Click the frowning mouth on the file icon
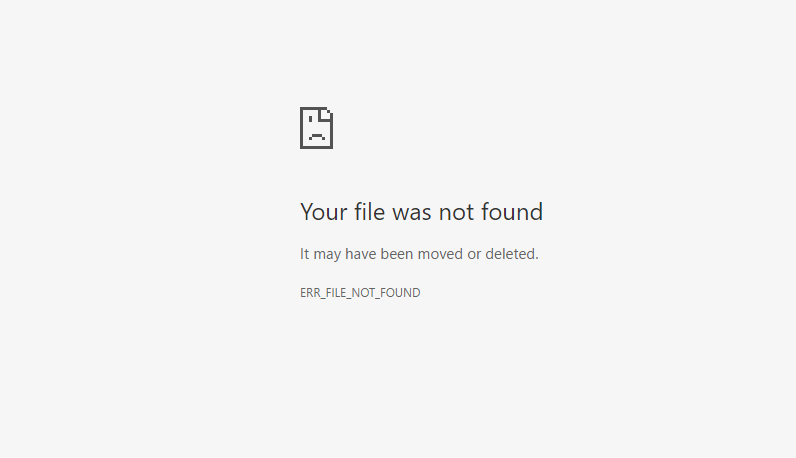 click(317, 136)
